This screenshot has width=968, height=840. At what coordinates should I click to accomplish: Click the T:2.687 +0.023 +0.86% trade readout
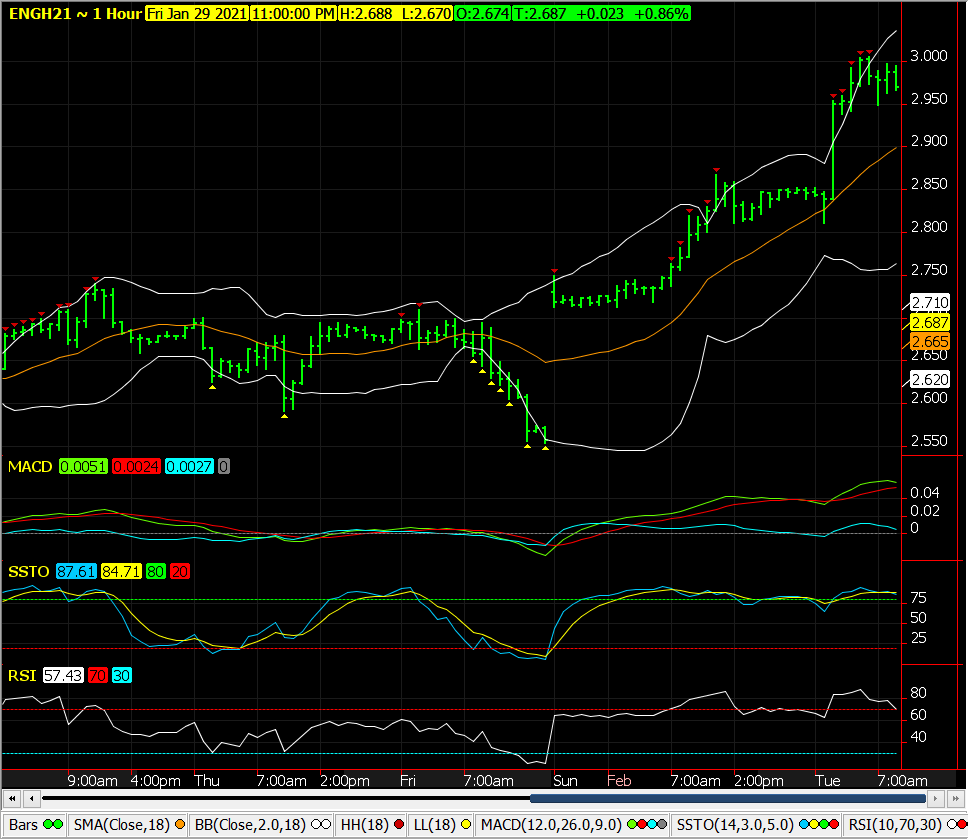[x=601, y=14]
